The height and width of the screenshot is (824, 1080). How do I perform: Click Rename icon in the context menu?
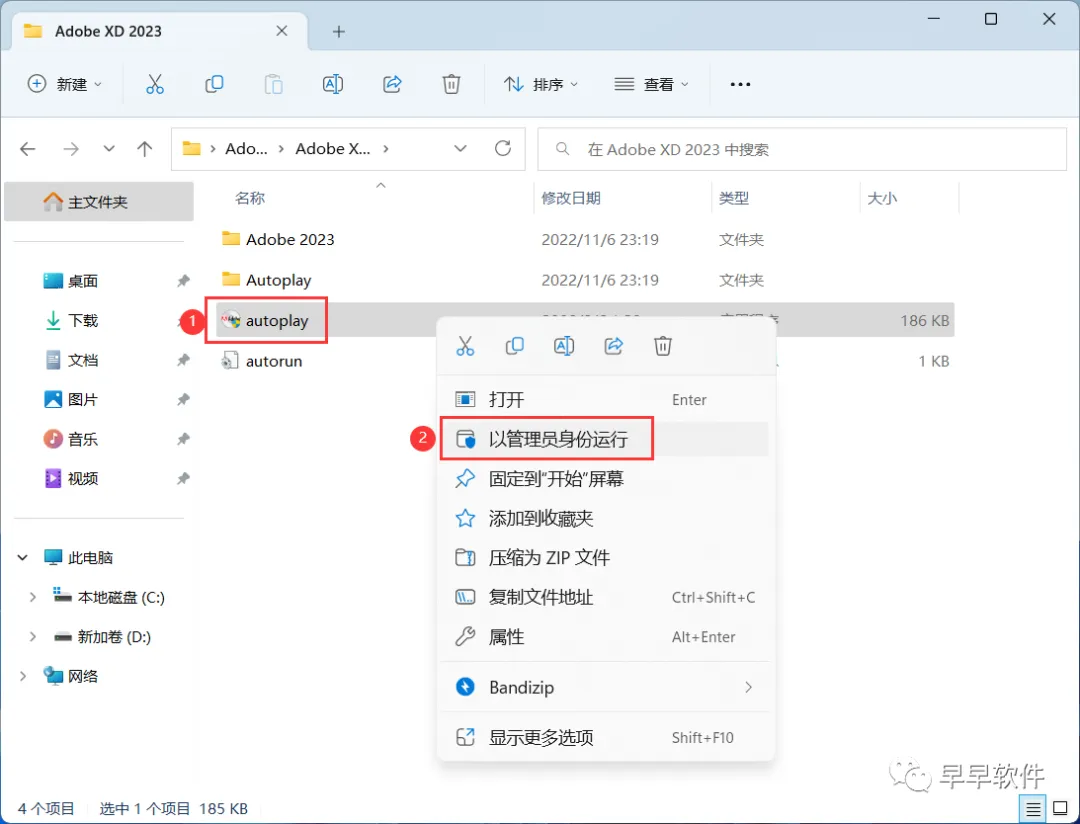564,346
